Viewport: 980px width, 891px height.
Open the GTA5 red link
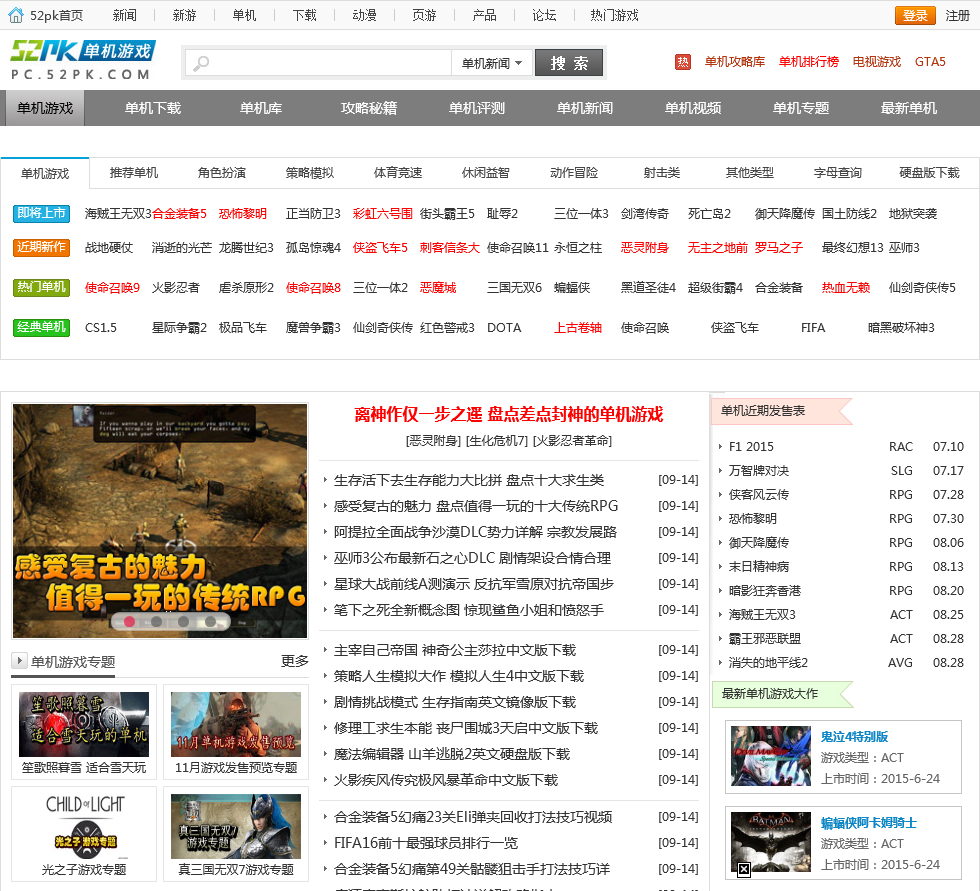click(x=930, y=62)
